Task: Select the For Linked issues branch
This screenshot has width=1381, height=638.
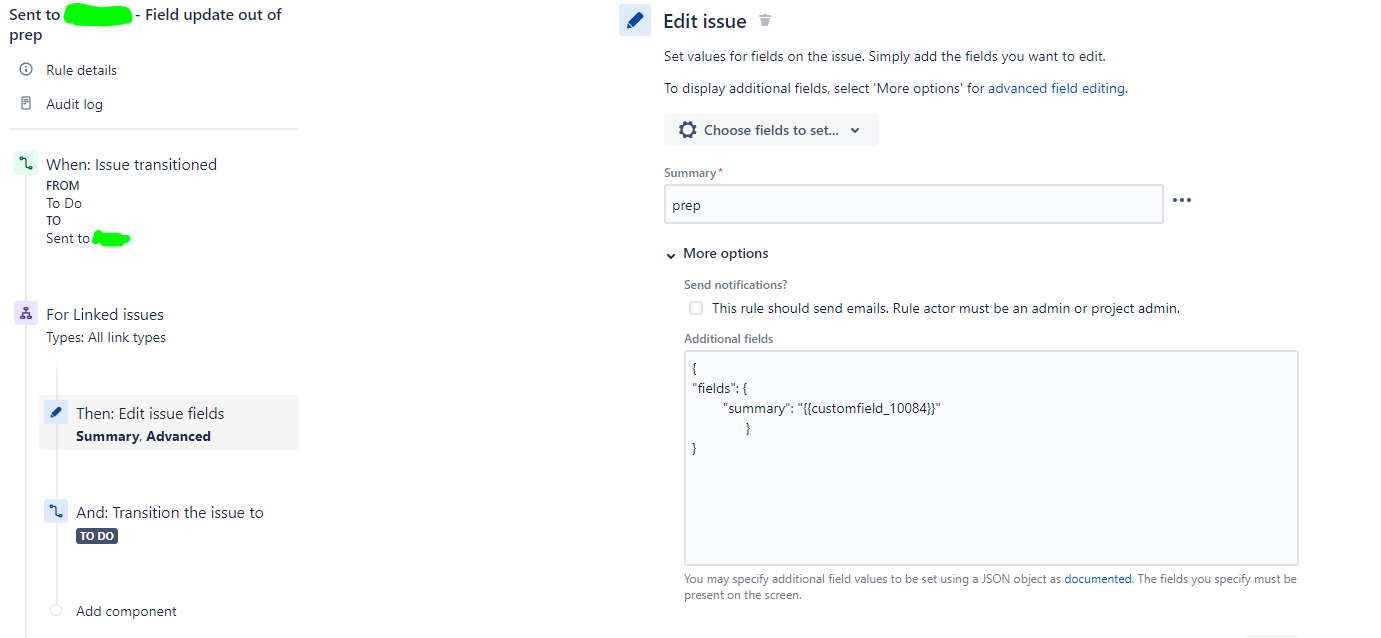Action: (x=105, y=314)
